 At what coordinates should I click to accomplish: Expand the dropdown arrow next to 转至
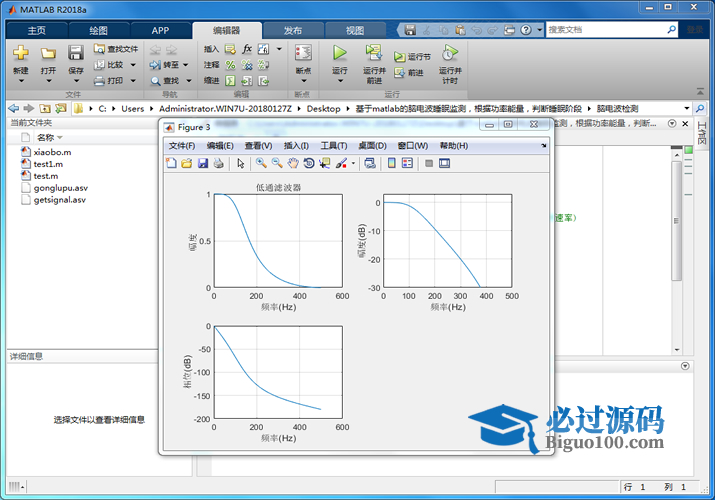(x=186, y=65)
